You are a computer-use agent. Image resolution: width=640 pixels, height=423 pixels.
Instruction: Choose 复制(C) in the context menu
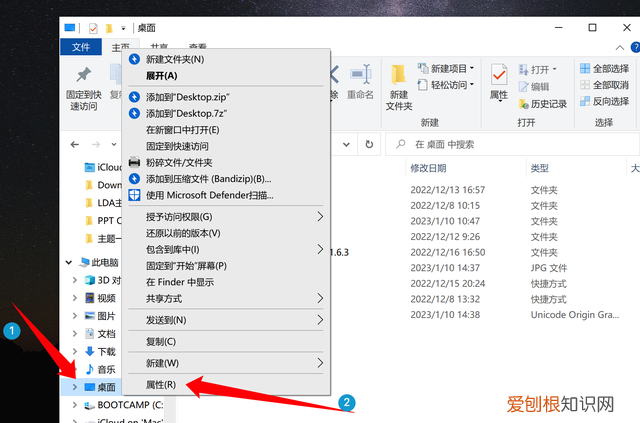click(227, 341)
